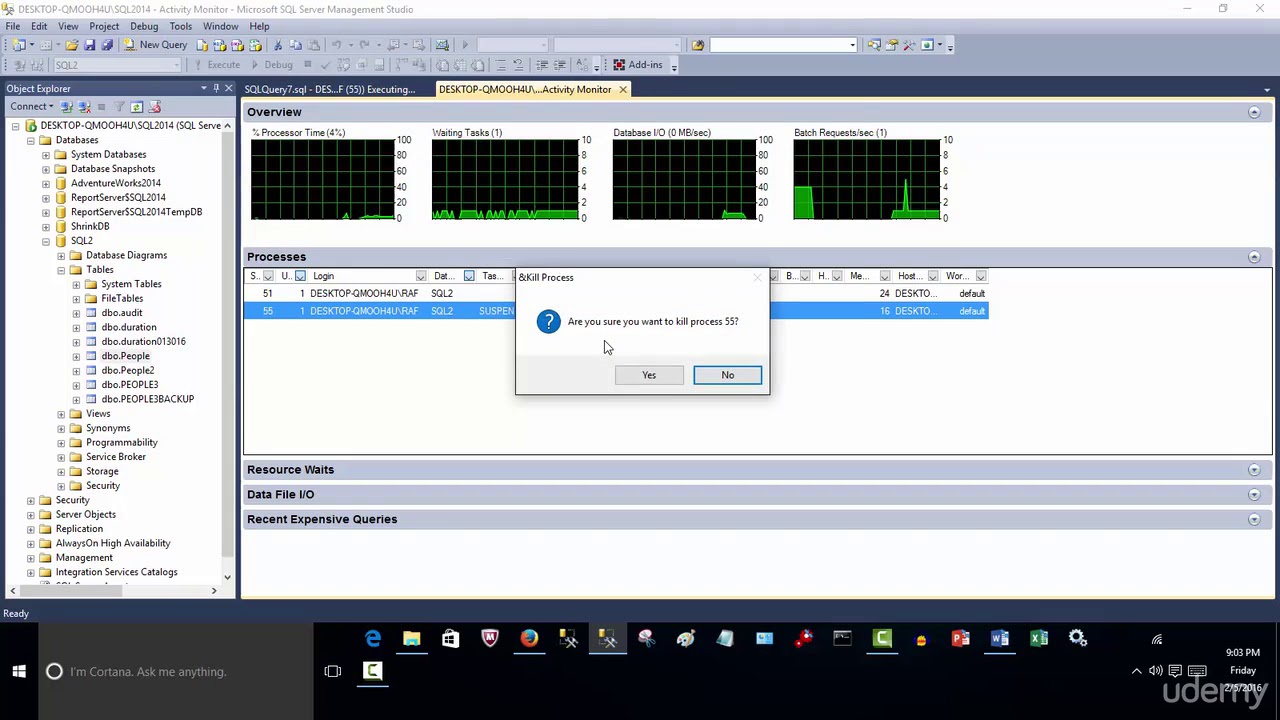Open Windows Store from taskbar
The image size is (1280, 720).
coord(451,638)
